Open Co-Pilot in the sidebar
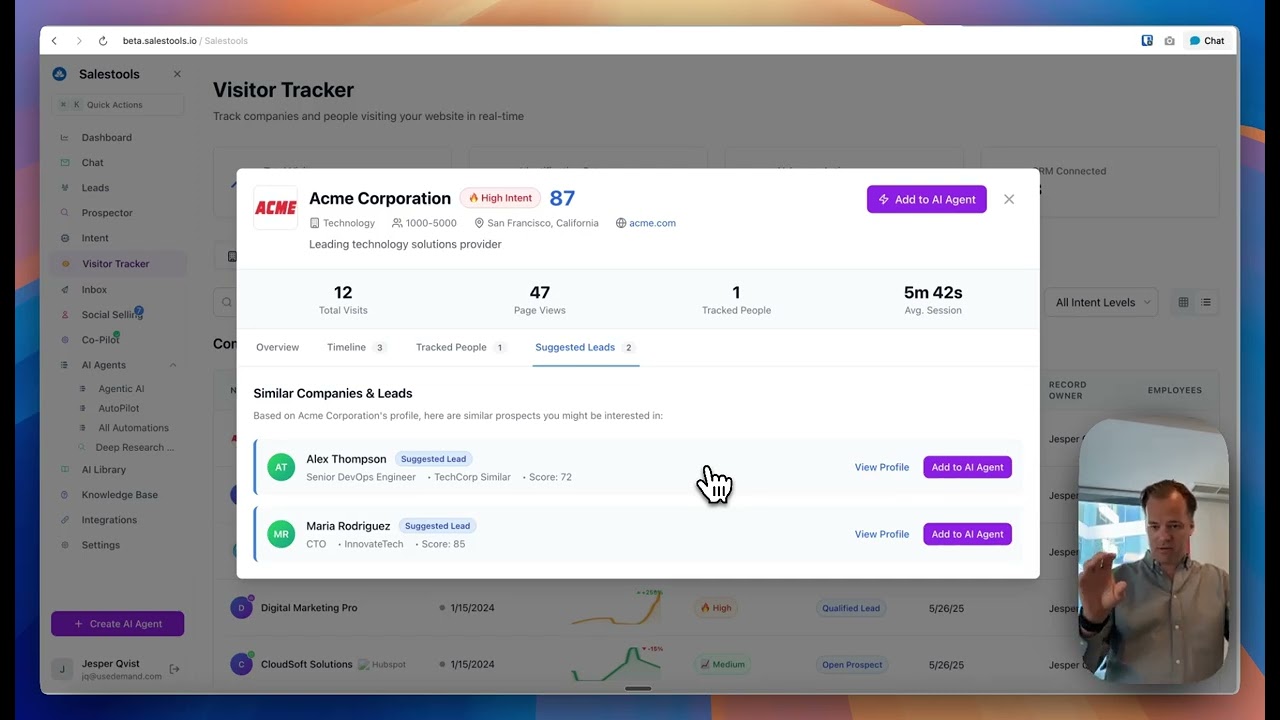Screen dimensions: 1280x720 coord(100,340)
